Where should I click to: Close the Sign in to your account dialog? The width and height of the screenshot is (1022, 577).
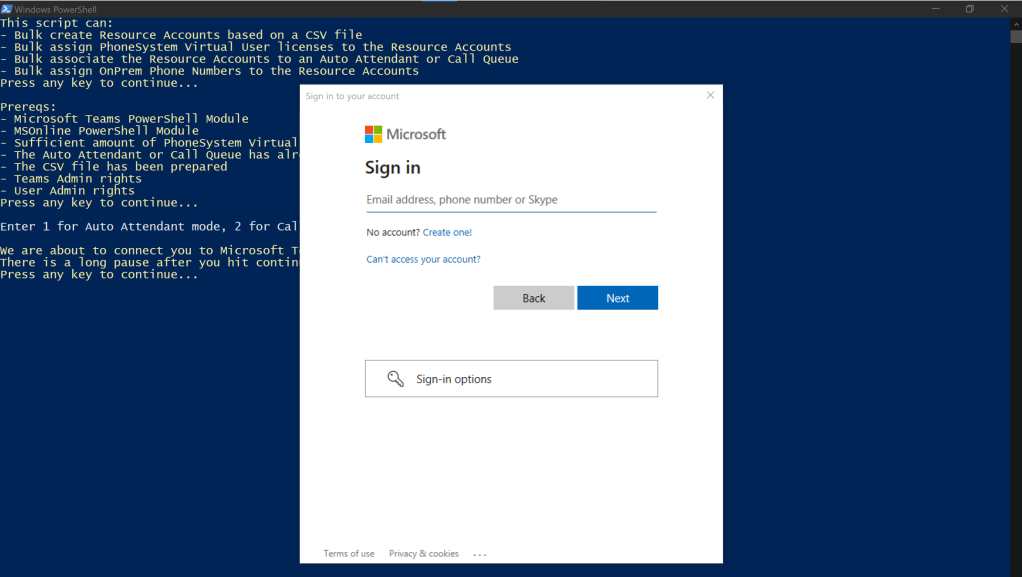click(710, 95)
